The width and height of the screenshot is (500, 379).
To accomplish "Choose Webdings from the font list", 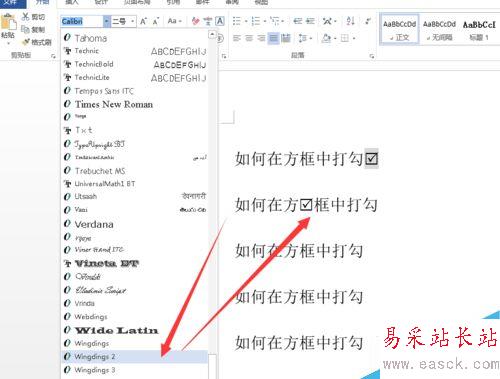I will (x=135, y=317).
